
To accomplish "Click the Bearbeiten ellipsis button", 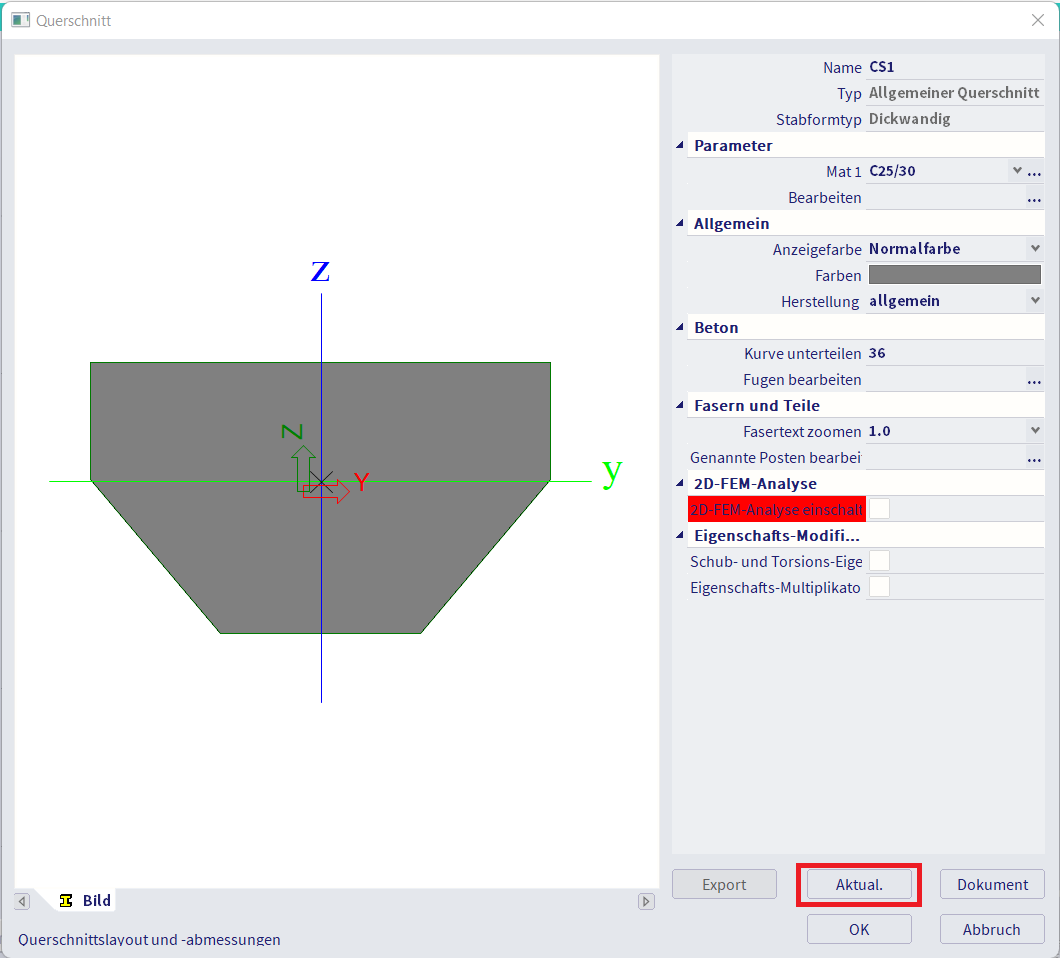I will 1034,199.
